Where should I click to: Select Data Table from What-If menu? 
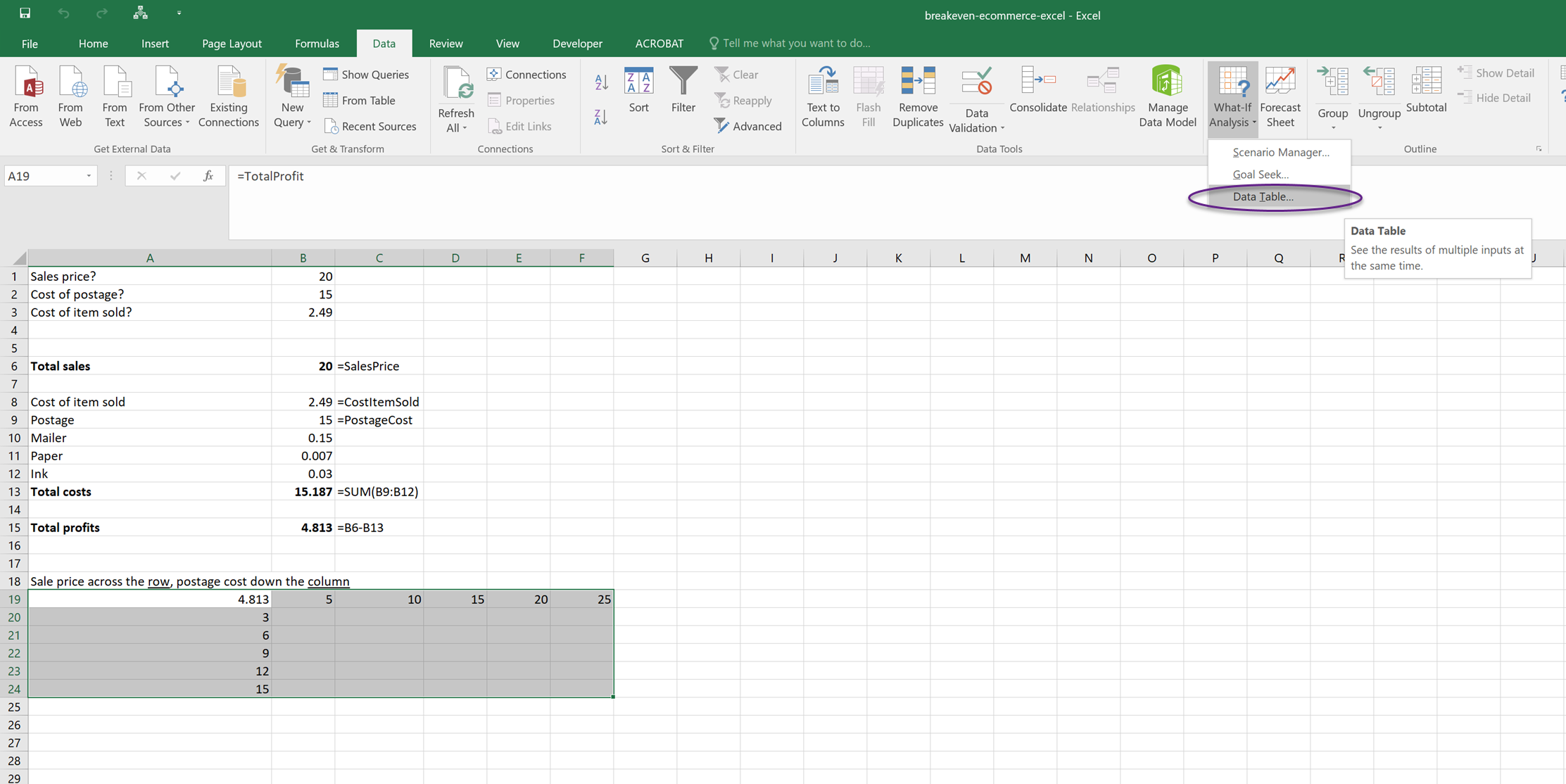(x=1263, y=197)
